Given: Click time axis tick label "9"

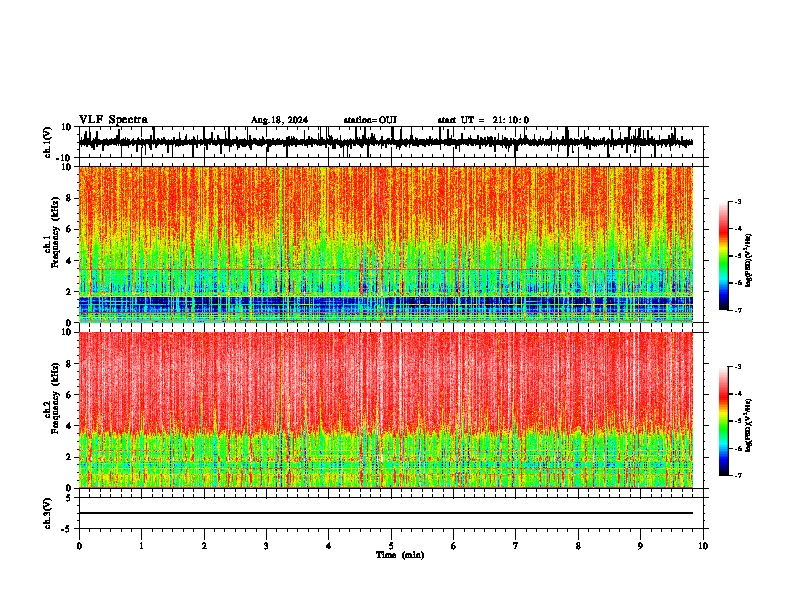Looking at the screenshot, I should pos(640,546).
